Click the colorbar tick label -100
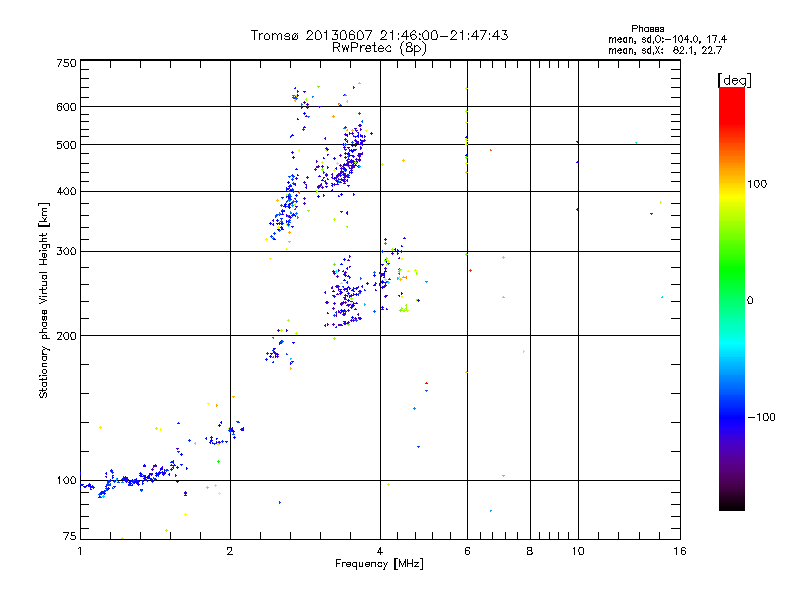 [761, 417]
